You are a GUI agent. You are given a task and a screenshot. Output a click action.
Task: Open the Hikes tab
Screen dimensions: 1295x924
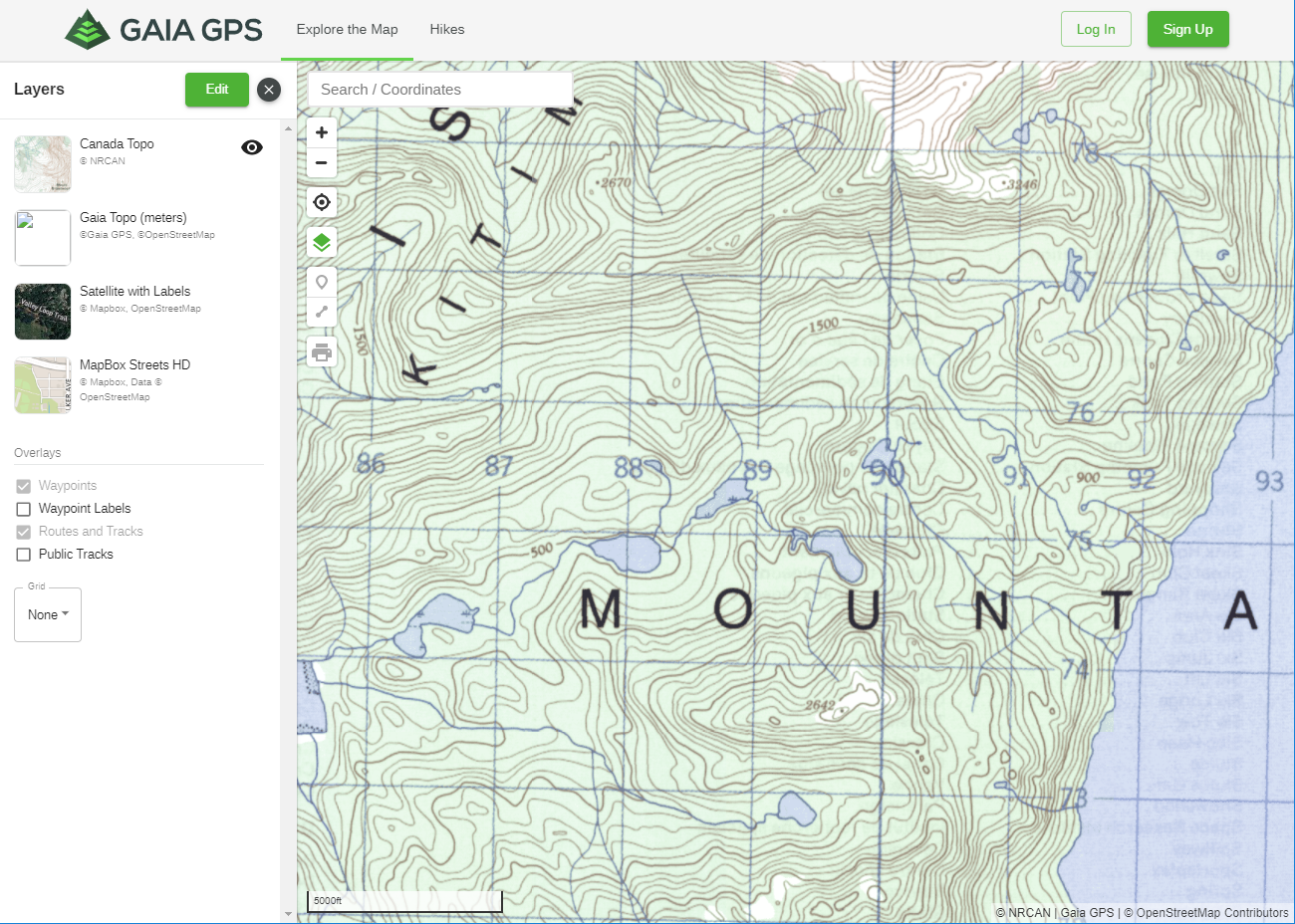pyautogui.click(x=447, y=30)
